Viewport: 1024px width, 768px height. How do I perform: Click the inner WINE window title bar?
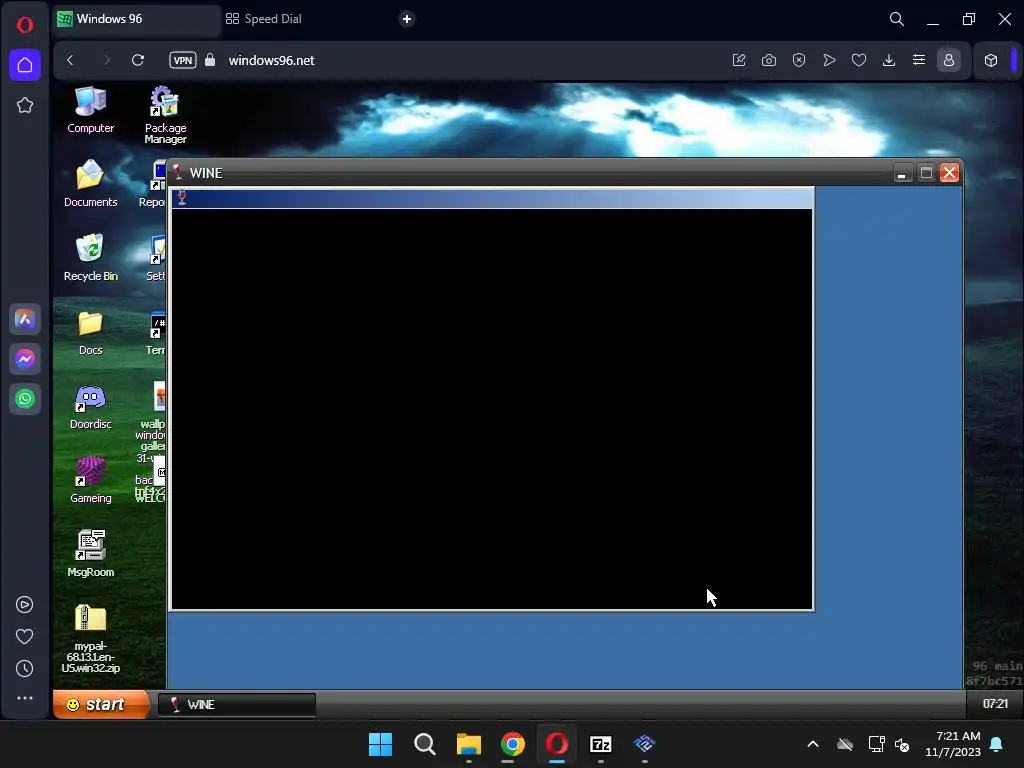coord(492,198)
